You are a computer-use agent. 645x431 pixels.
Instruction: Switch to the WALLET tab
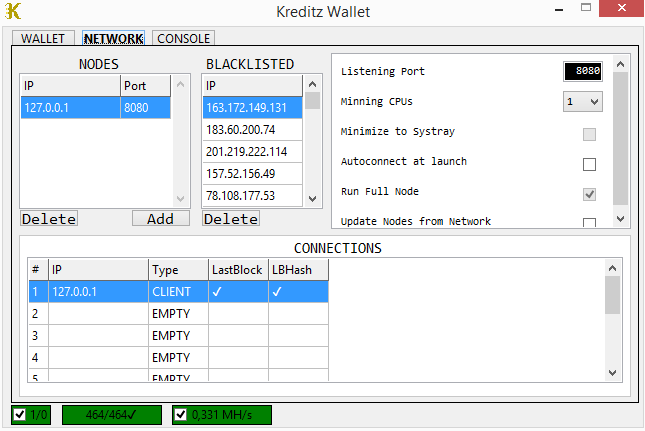point(43,38)
